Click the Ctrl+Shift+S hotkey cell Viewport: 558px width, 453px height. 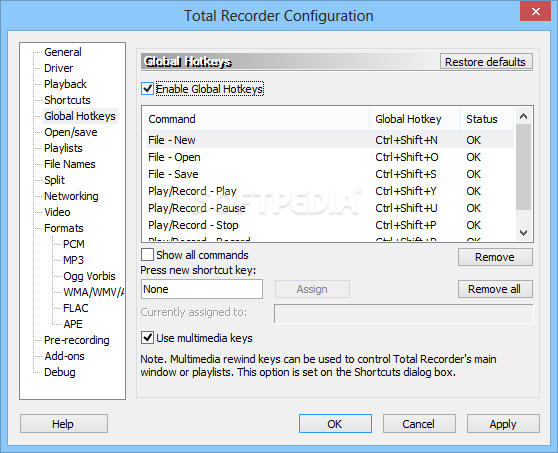pos(406,174)
